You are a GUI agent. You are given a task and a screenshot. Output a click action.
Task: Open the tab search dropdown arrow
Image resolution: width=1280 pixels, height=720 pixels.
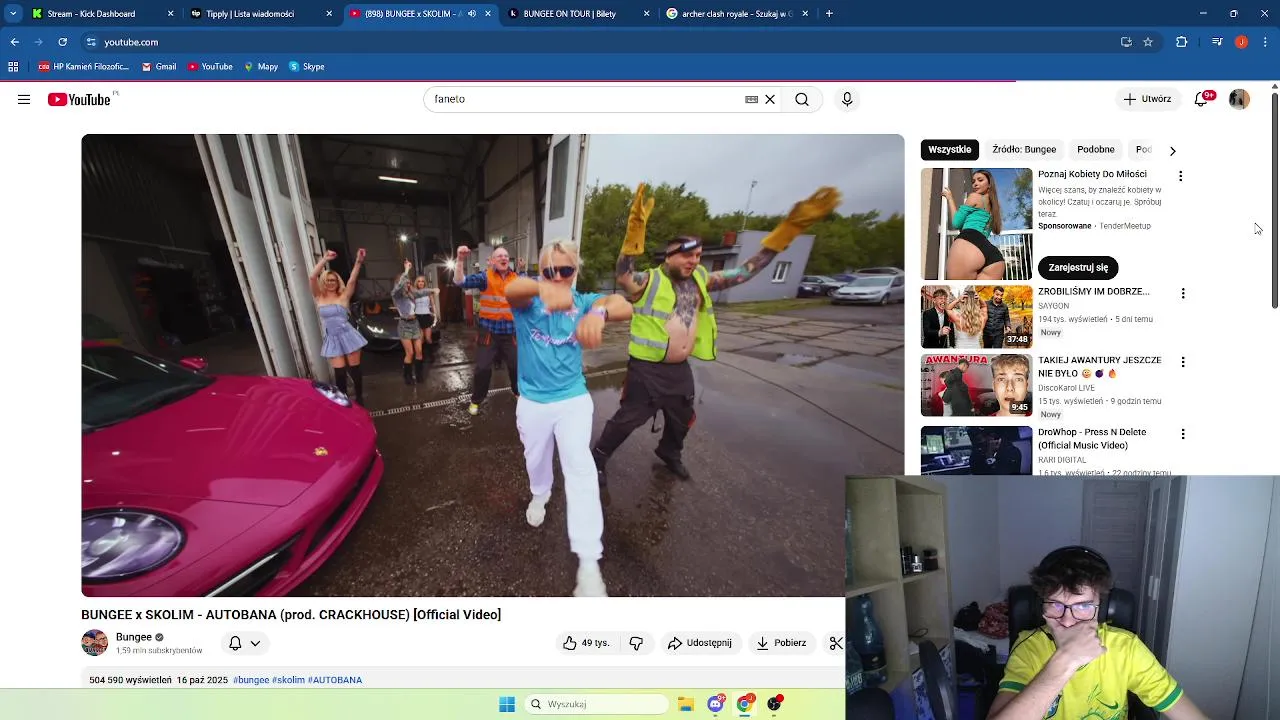pyautogui.click(x=13, y=14)
